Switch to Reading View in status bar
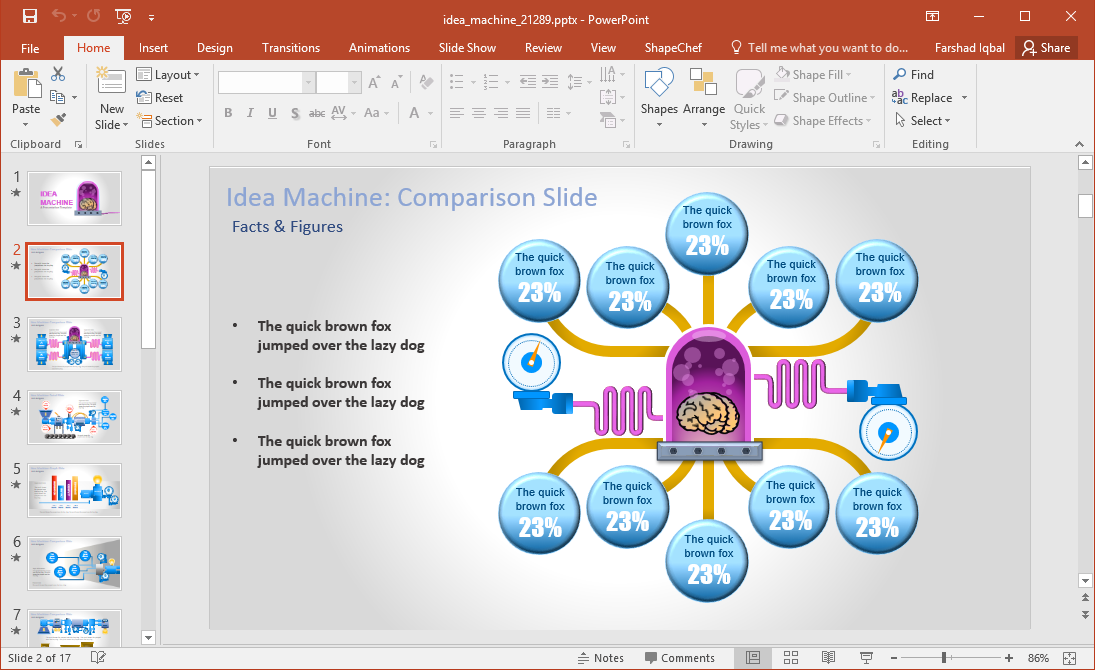Screen dimensions: 1095x670 (x=828, y=658)
